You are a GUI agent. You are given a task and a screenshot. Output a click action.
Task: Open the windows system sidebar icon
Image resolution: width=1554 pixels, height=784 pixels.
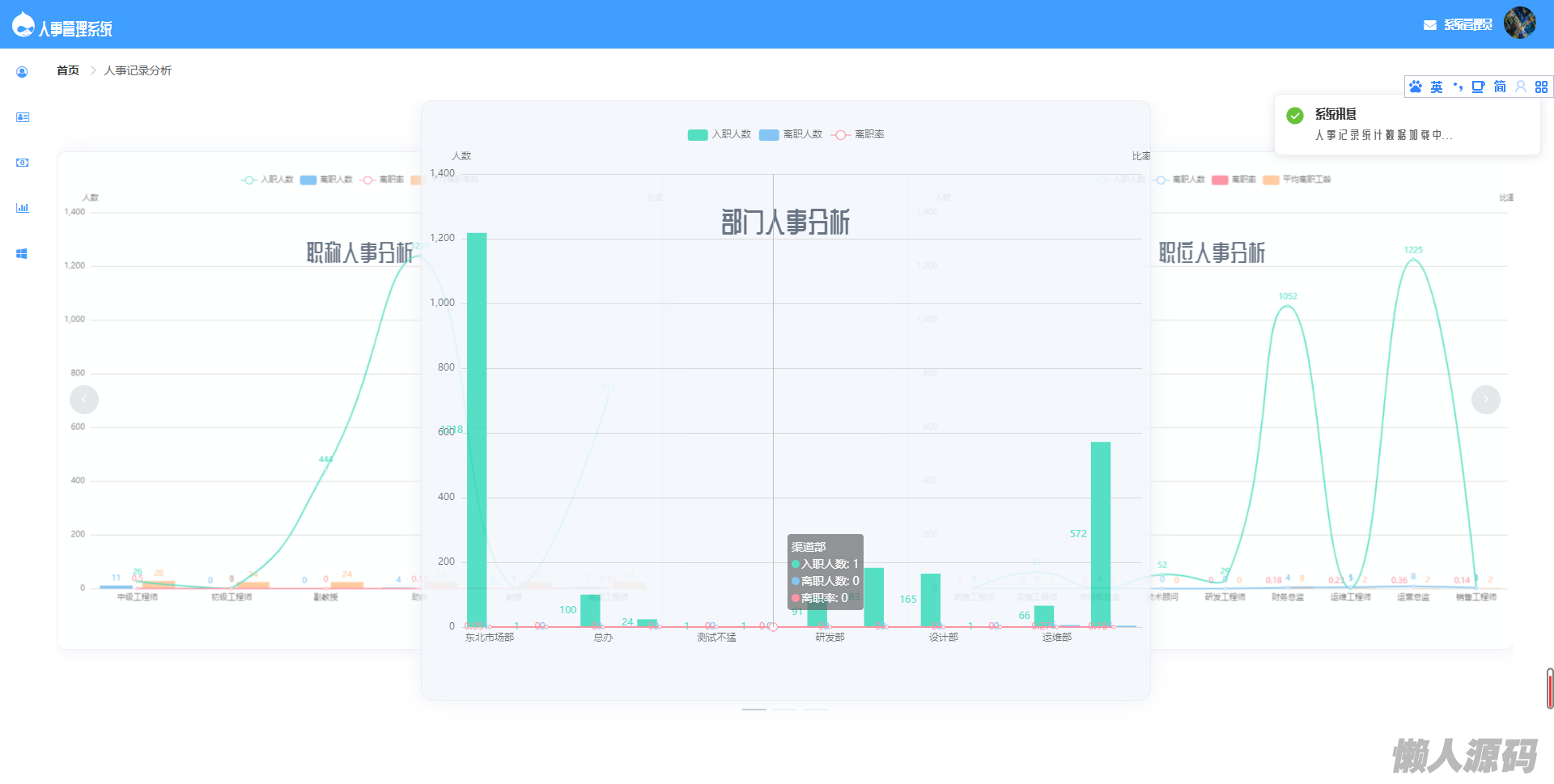(22, 253)
